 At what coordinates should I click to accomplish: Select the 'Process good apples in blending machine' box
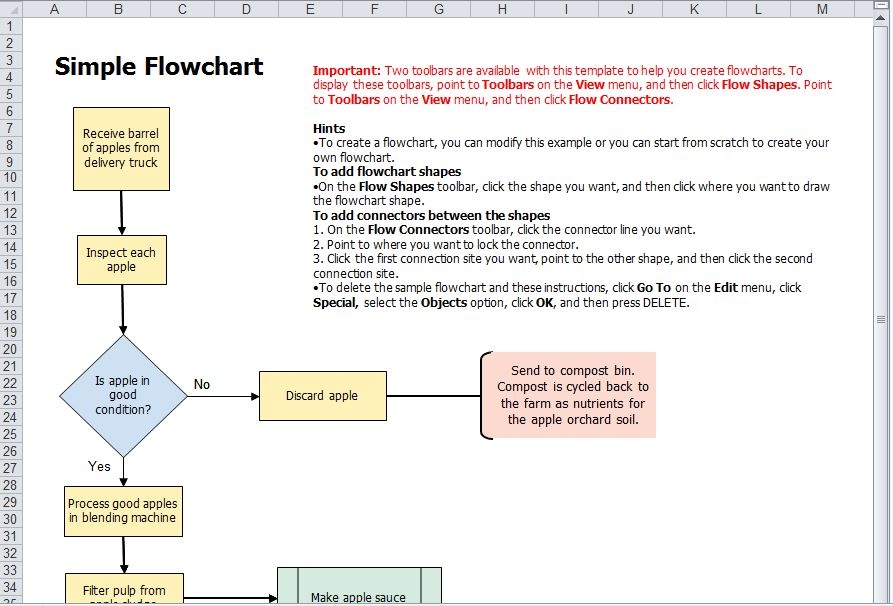[x=123, y=511]
